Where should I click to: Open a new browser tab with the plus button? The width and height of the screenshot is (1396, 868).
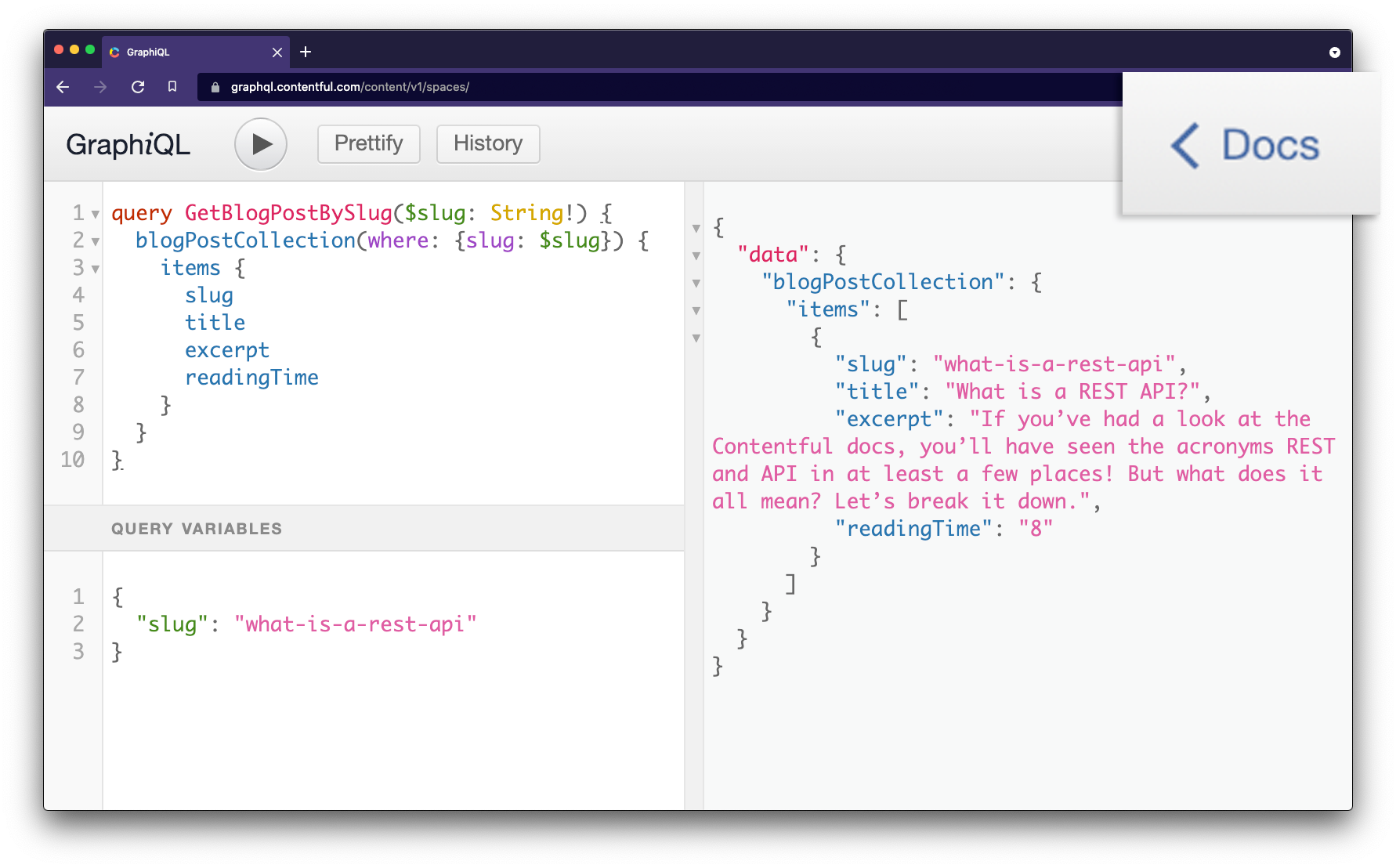coord(306,52)
